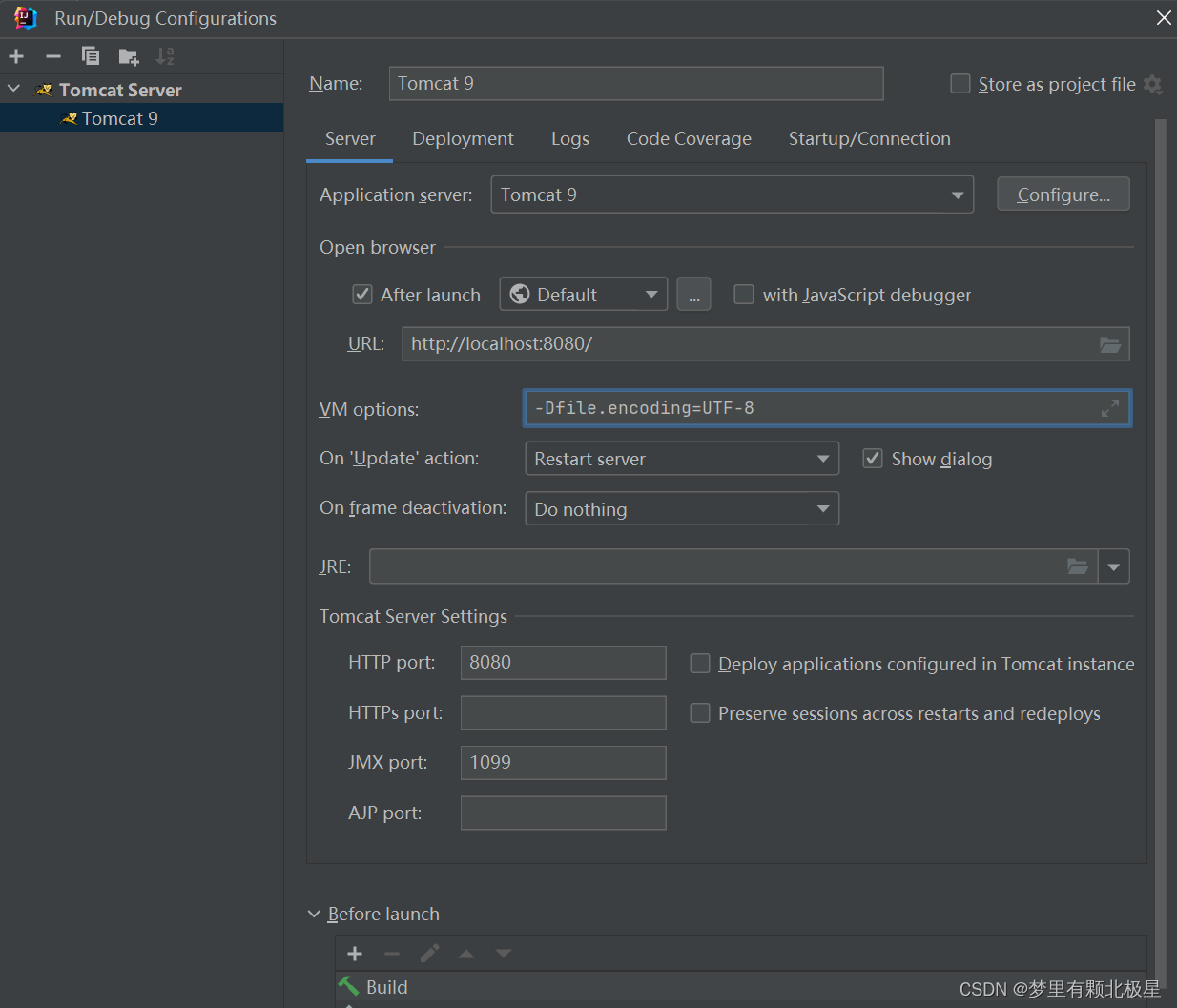Select the Tomcat Server group label
Screen dimensions: 1177x1008
[x=120, y=90]
